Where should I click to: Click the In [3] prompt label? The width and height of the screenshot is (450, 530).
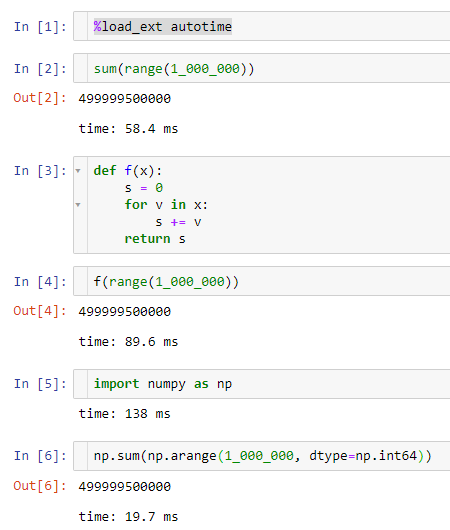point(40,171)
